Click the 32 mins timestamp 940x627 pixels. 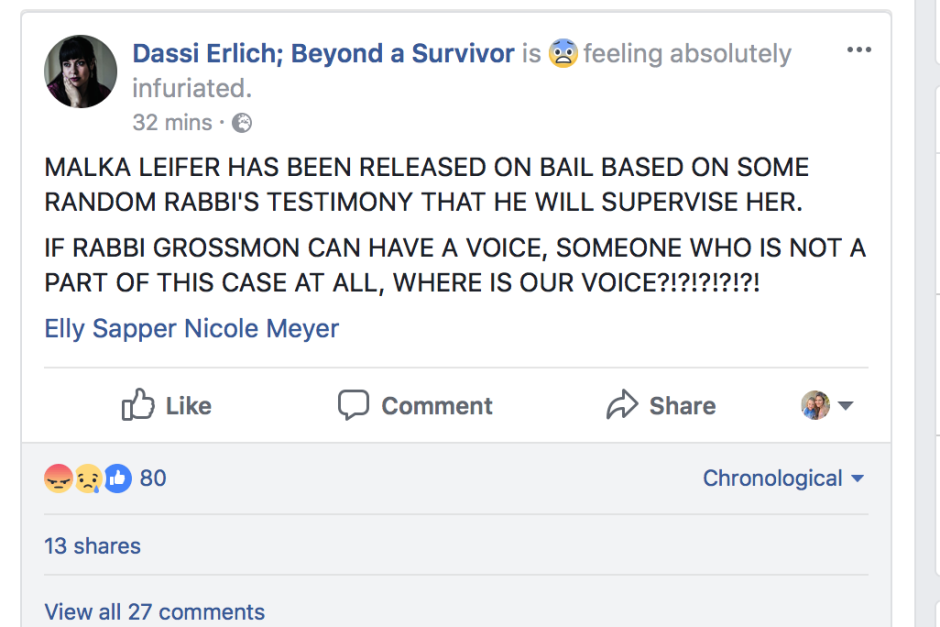tap(172, 123)
